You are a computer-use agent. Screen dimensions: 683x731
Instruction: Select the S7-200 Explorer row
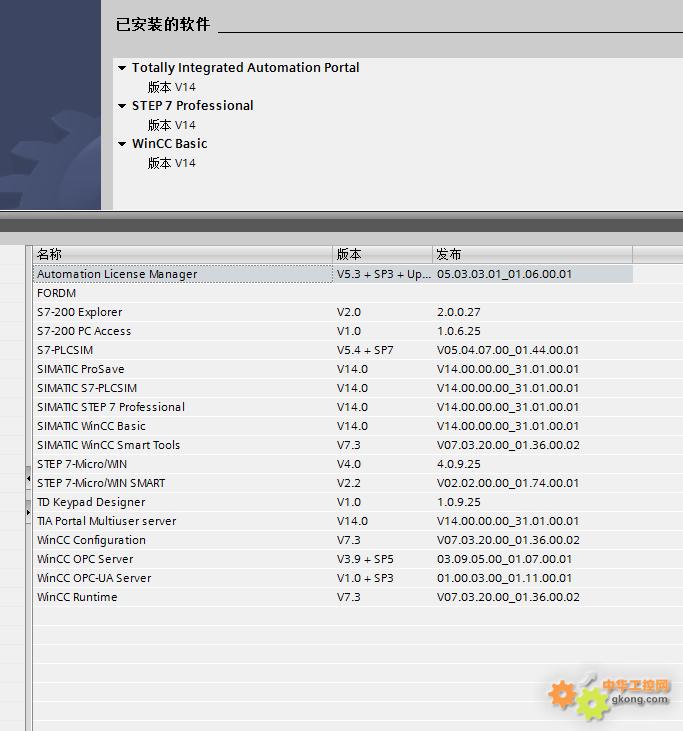333,312
